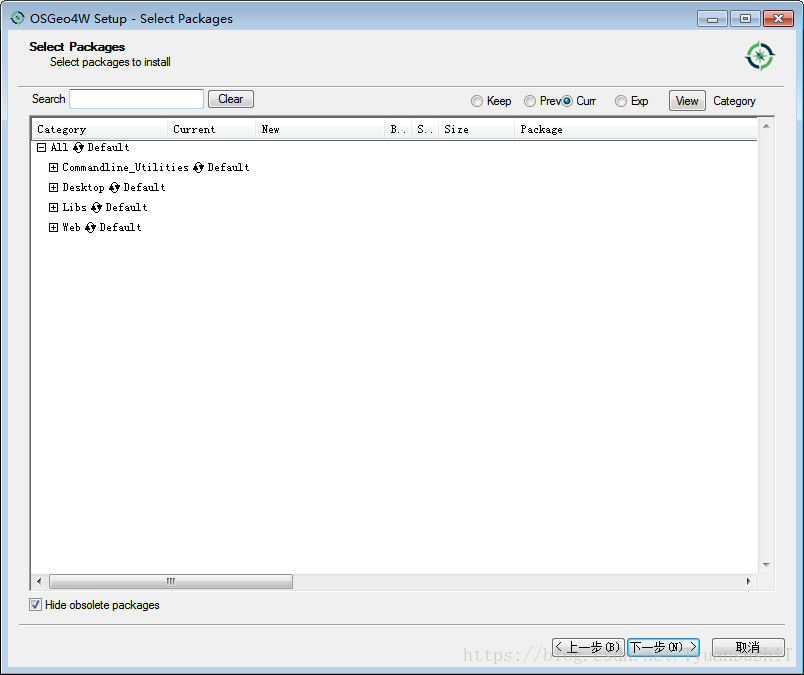
Task: Click the 取消 cancel button
Action: click(748, 647)
